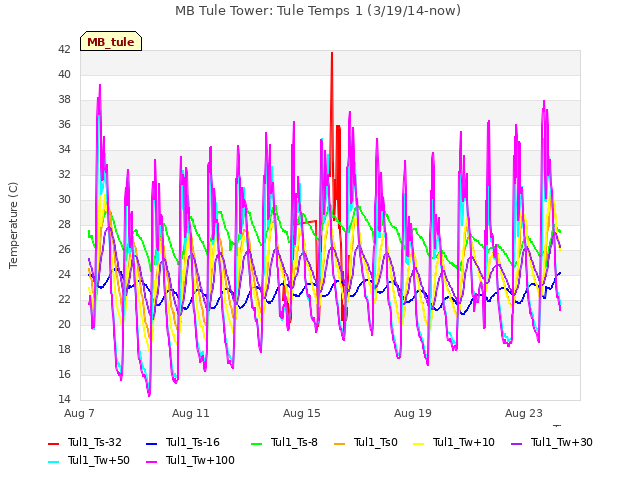Click the Aug 19 x-axis tick label
Screen dimensions: 640x480
(x=413, y=413)
